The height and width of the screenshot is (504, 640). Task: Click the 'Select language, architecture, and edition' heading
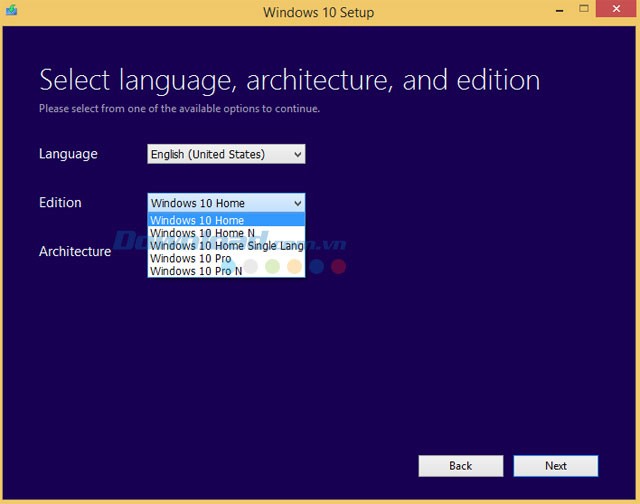click(x=289, y=80)
